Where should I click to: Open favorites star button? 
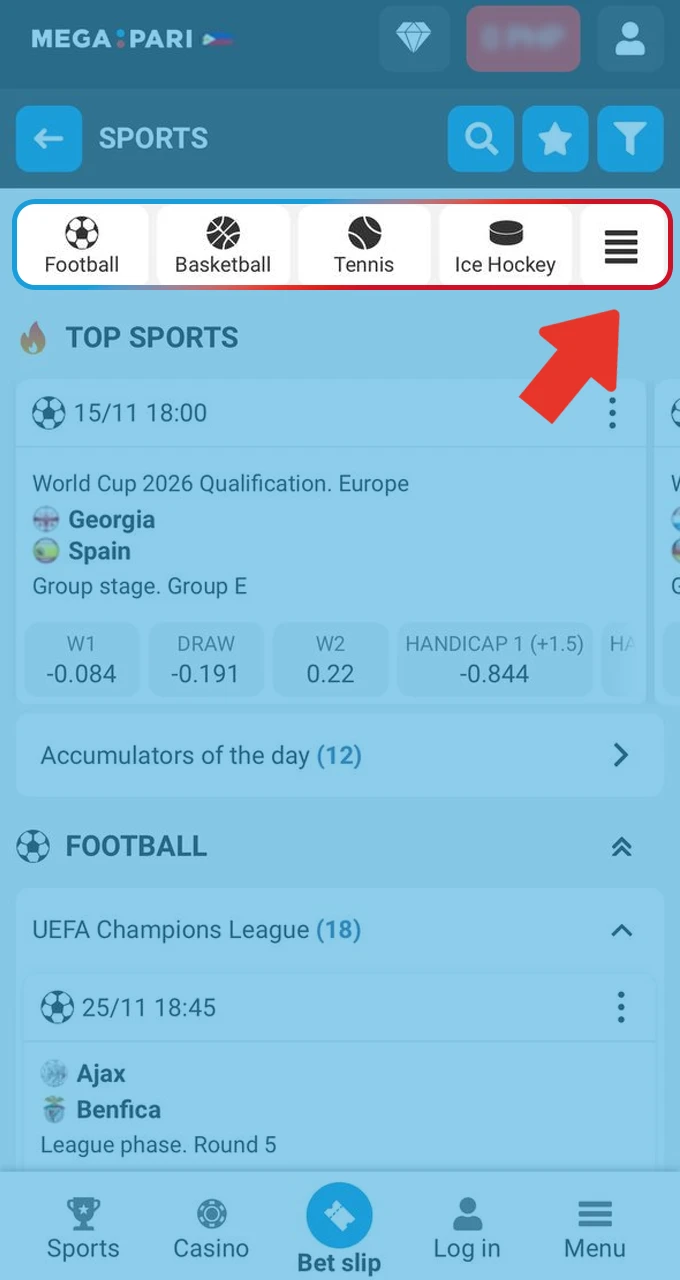[x=555, y=139]
